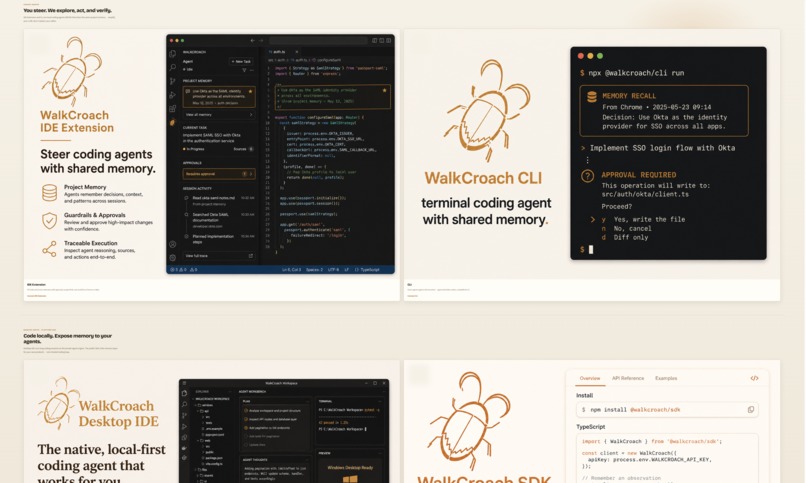Click the Windows Desktop Ready preview thumbnail
This screenshot has width=806, height=483.
[x=350, y=473]
